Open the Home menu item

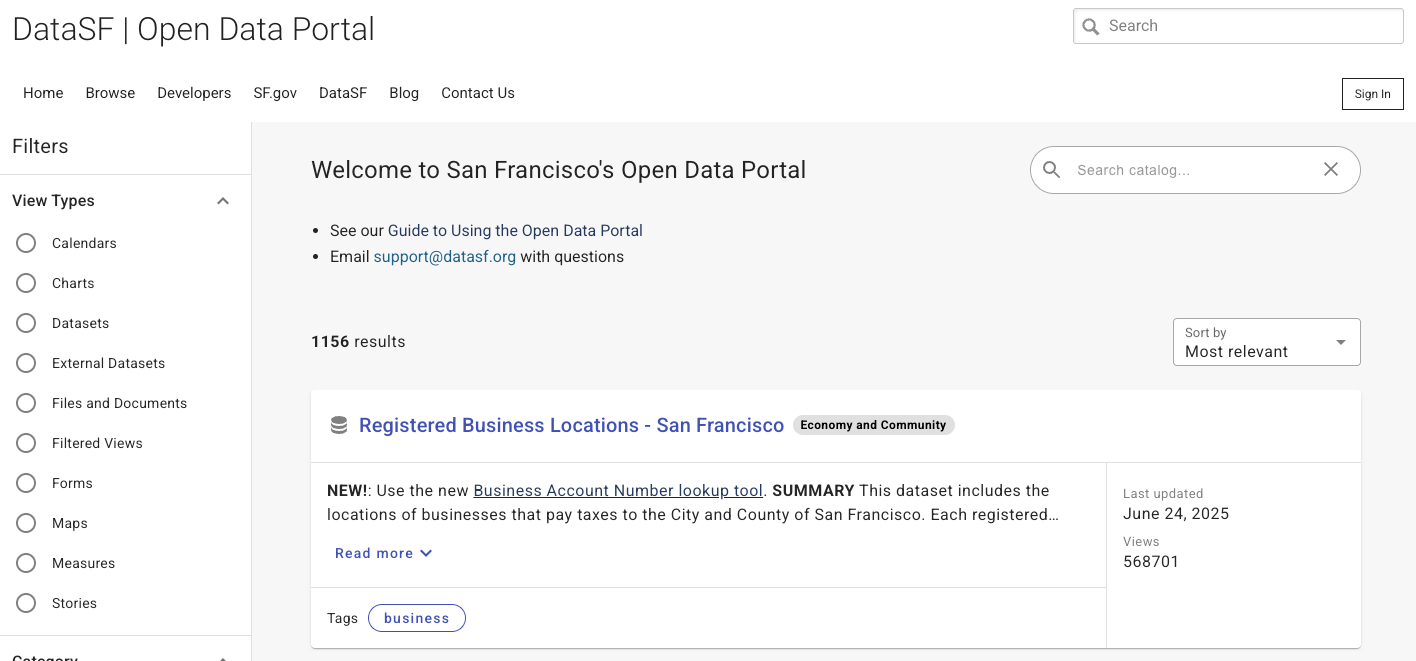43,93
